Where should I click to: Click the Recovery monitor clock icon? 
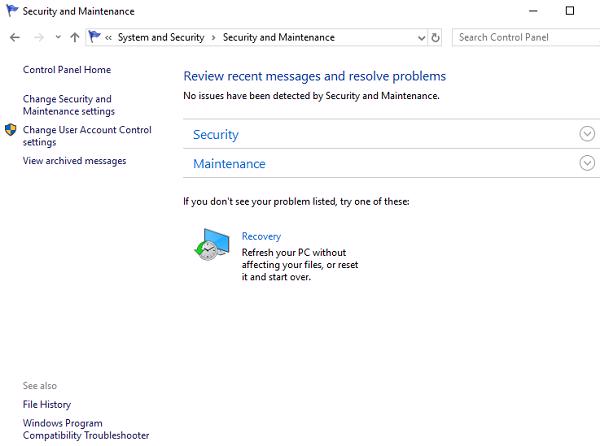(x=212, y=244)
